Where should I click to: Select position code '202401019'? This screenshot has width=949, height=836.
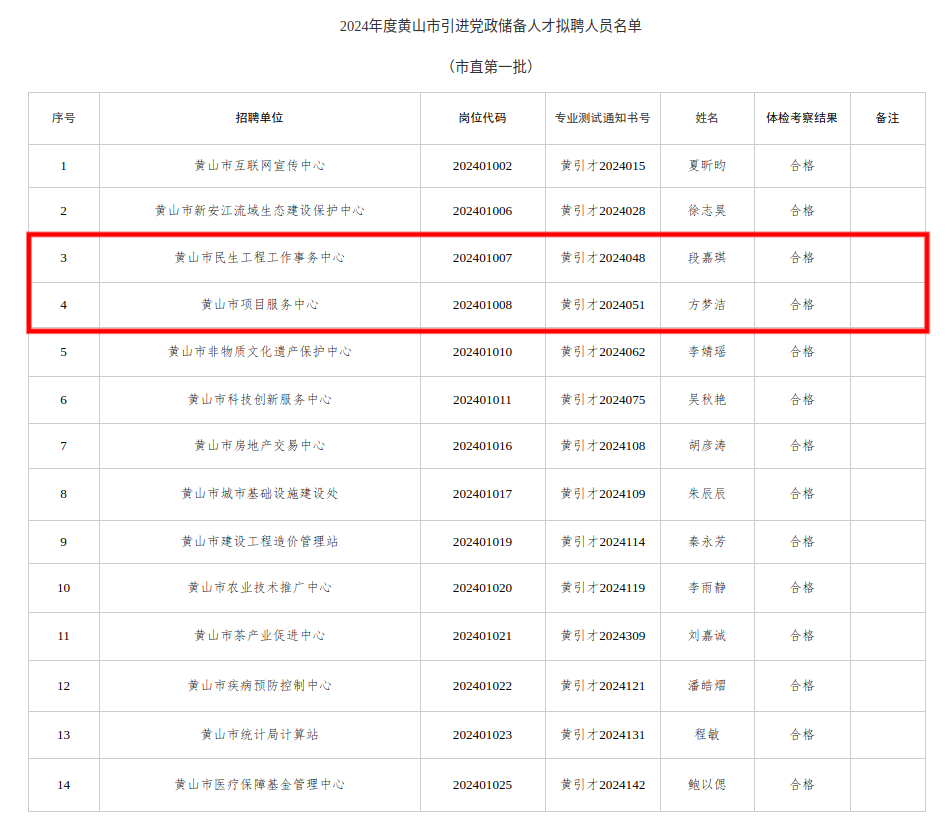click(482, 542)
